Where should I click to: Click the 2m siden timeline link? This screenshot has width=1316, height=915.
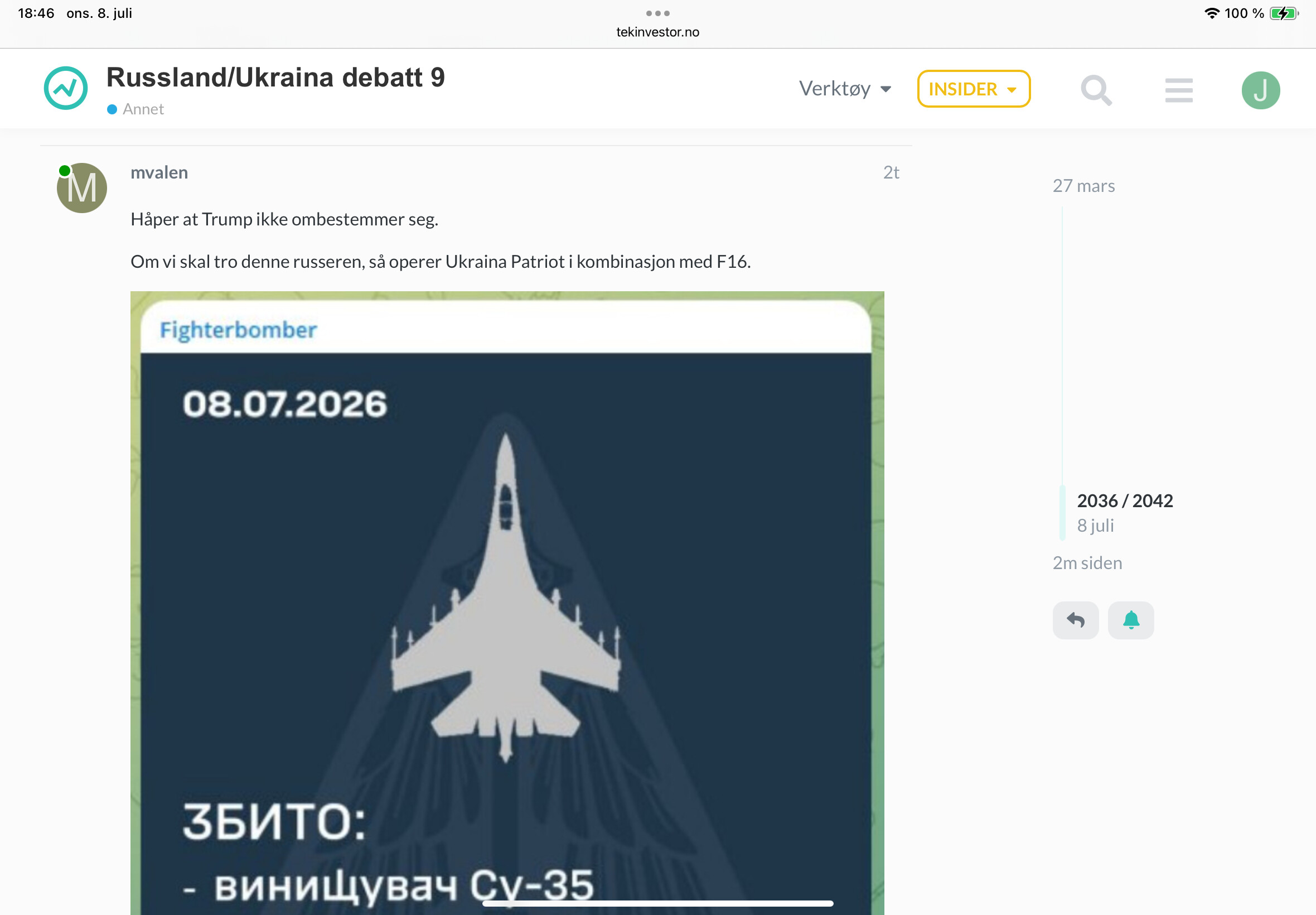[x=1087, y=563]
